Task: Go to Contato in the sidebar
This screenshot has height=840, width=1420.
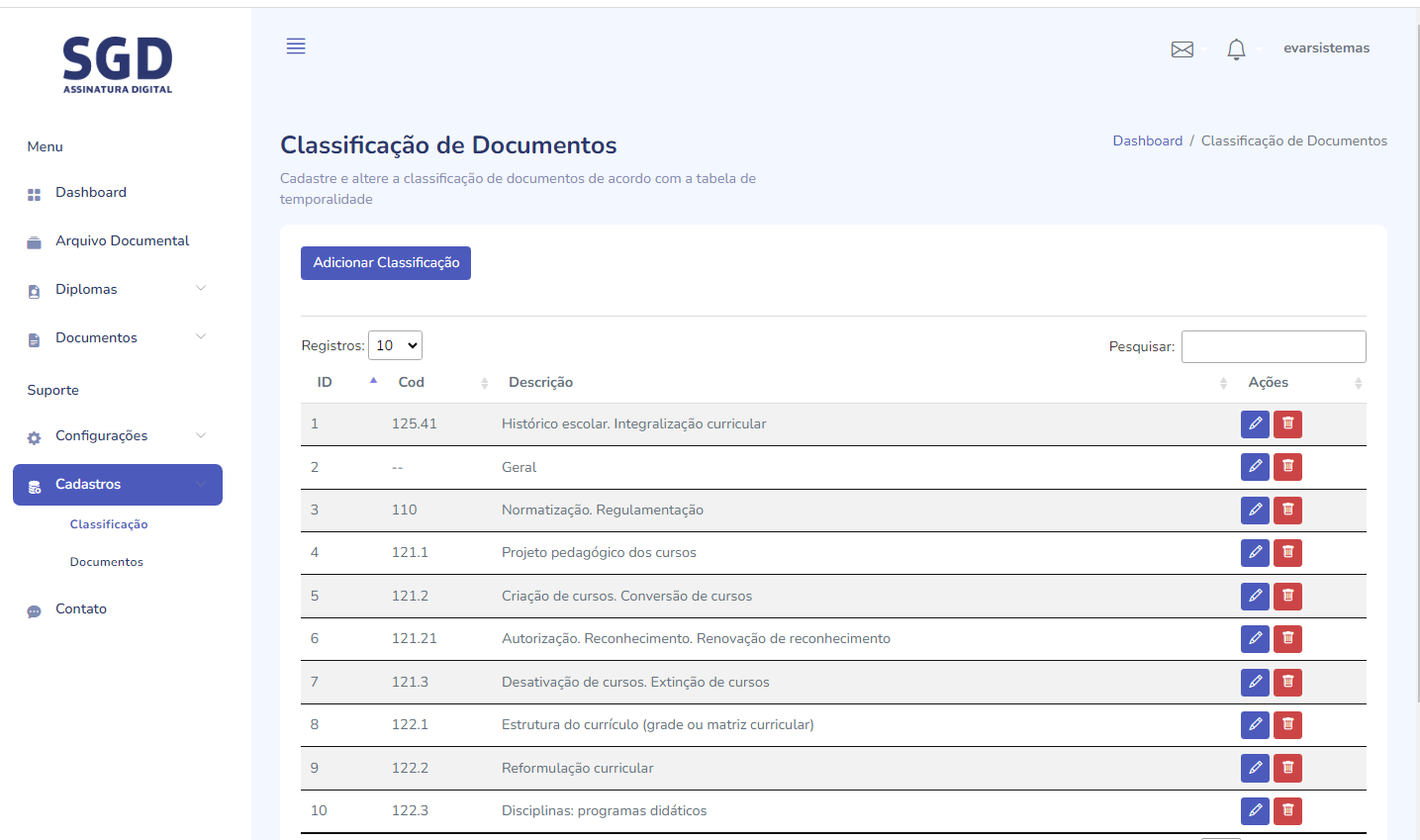Action: 81,608
